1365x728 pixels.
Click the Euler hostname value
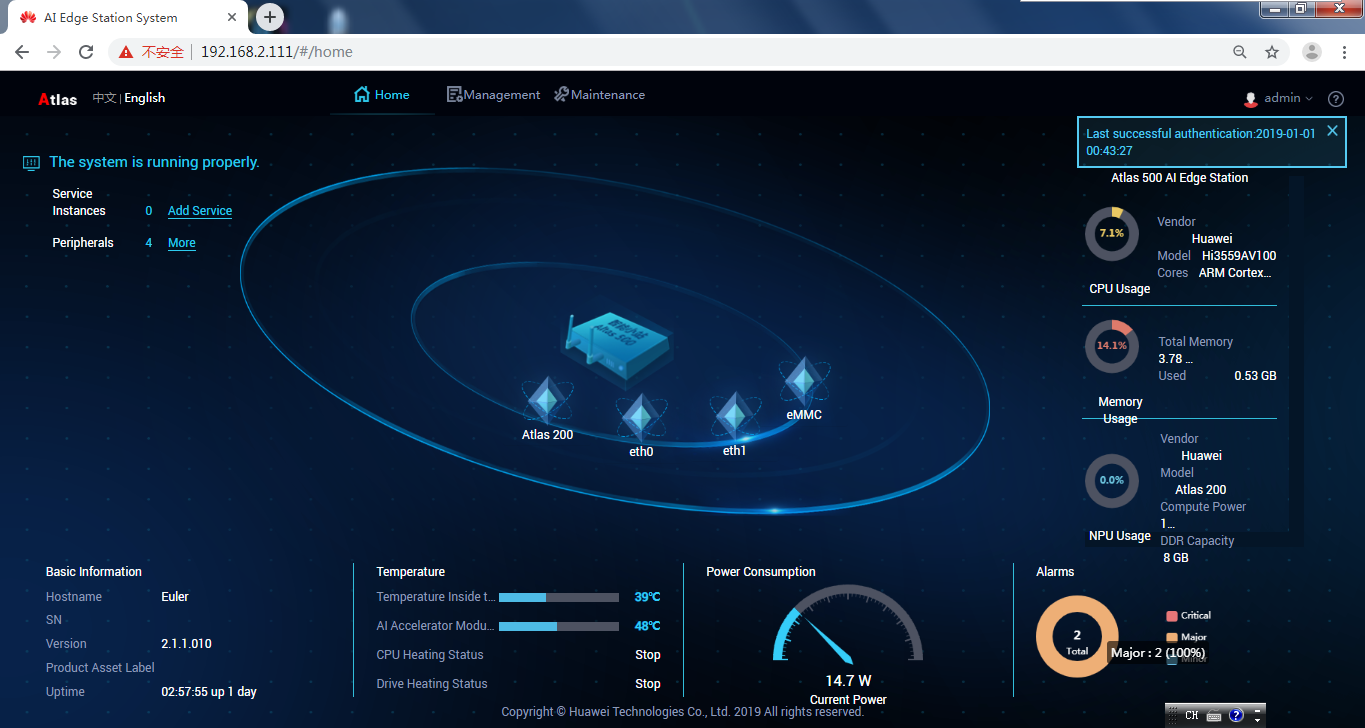175,597
